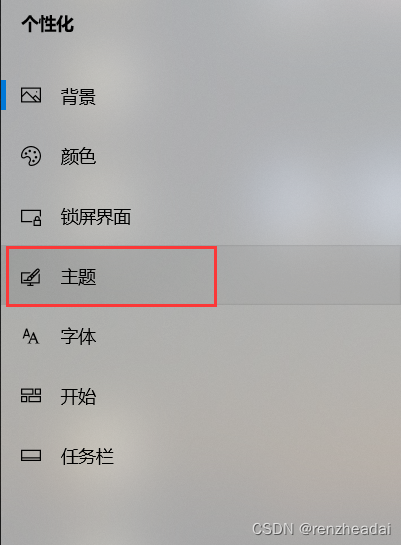Click the 个性化 heading text
Viewport: 406px width, 545px height.
[48, 24]
